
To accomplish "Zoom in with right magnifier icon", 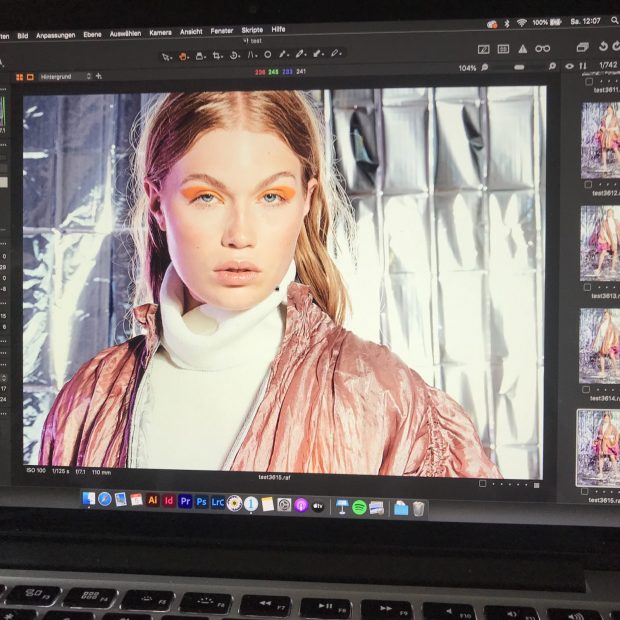I will 552,66.
